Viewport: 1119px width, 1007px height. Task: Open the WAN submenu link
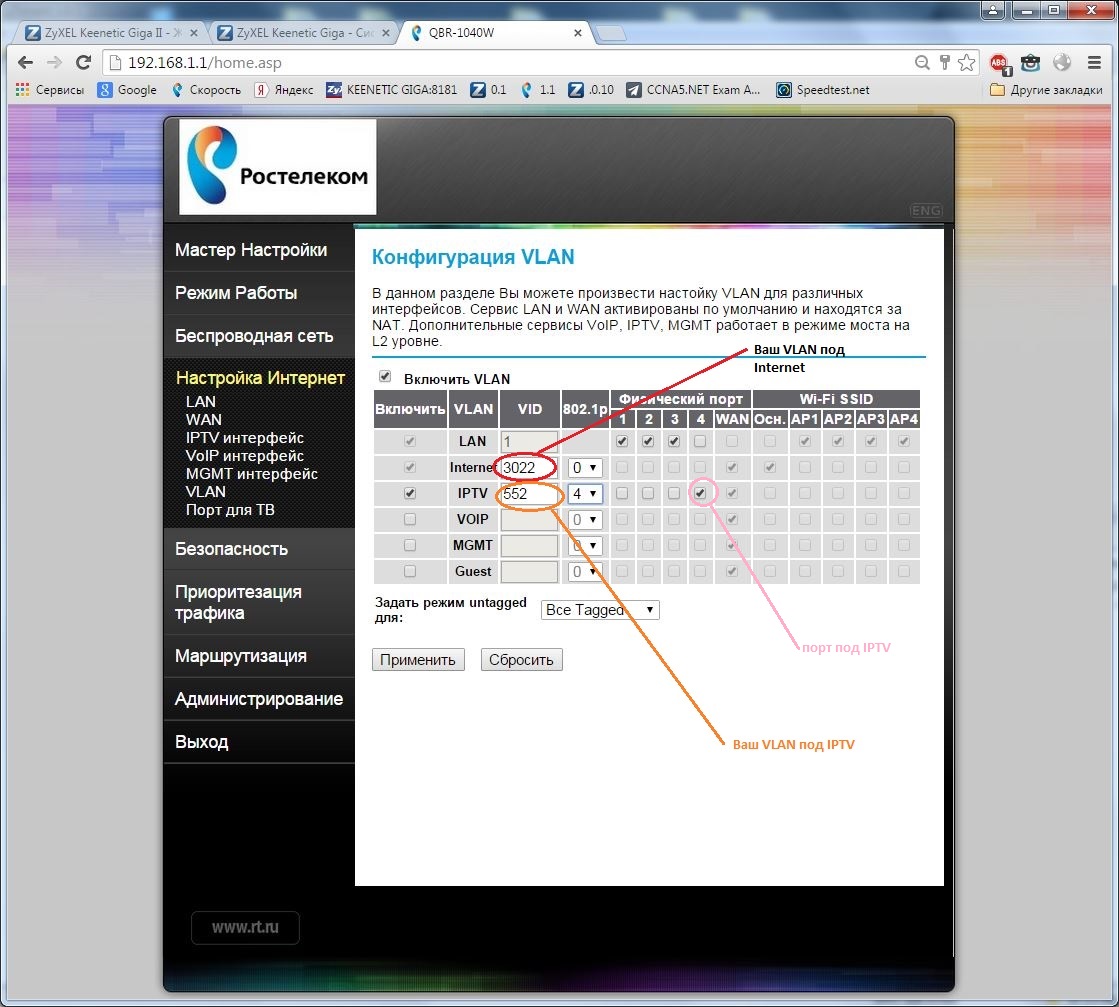coord(203,420)
